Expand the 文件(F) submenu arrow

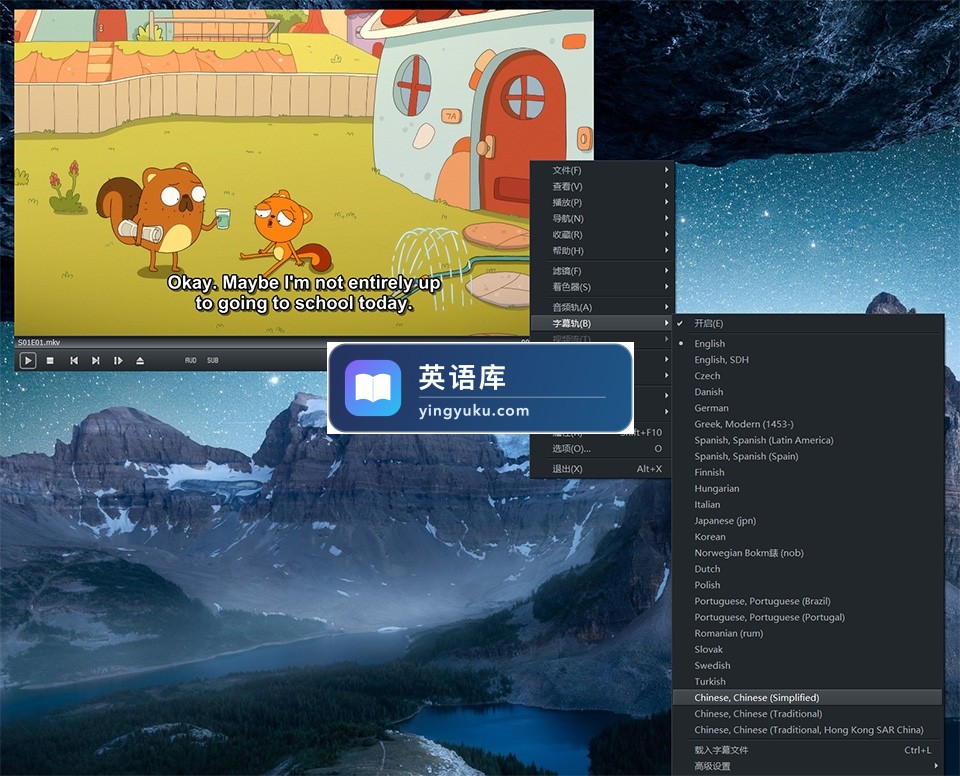(667, 170)
